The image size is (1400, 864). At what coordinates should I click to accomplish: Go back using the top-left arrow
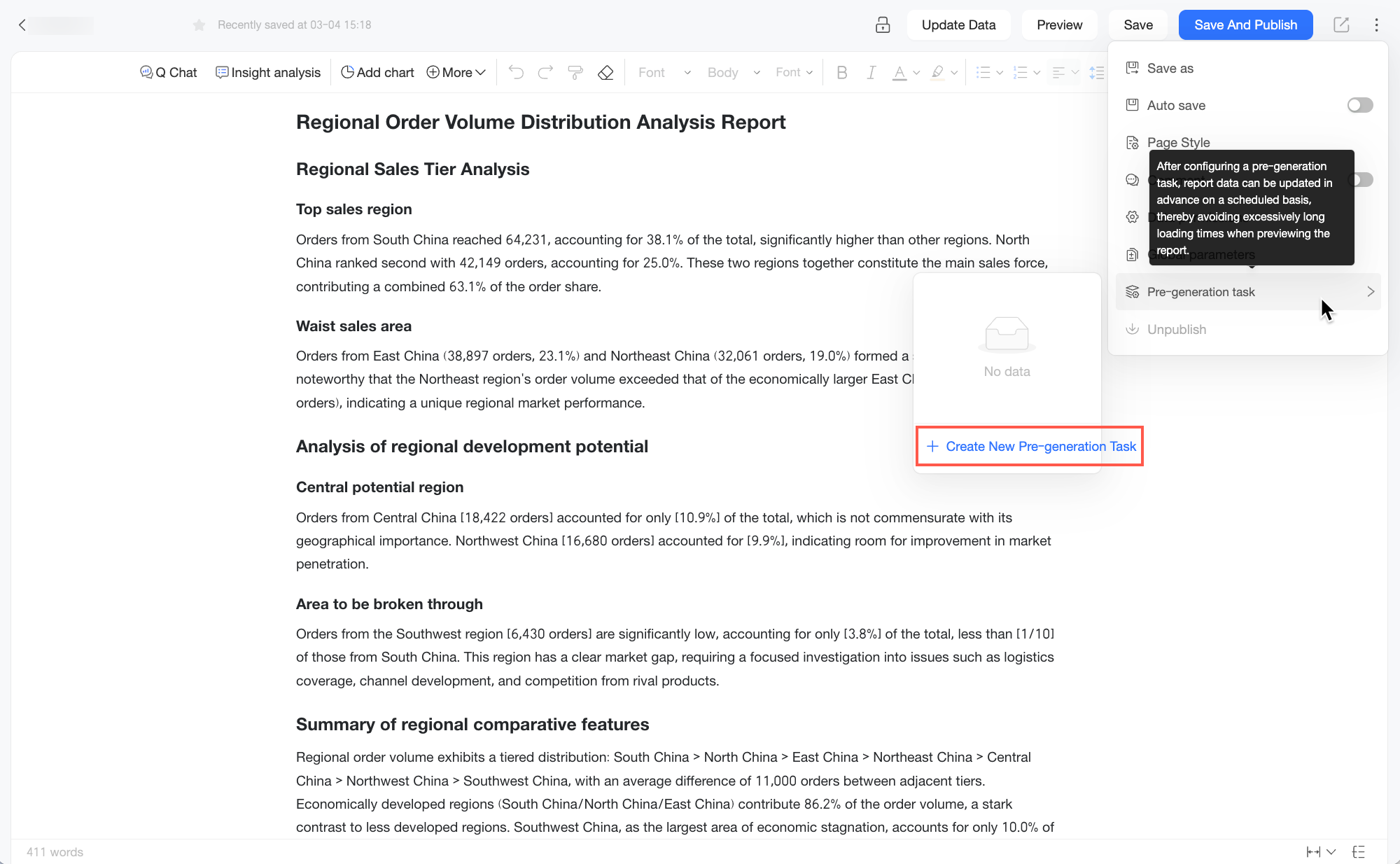pyautogui.click(x=22, y=25)
